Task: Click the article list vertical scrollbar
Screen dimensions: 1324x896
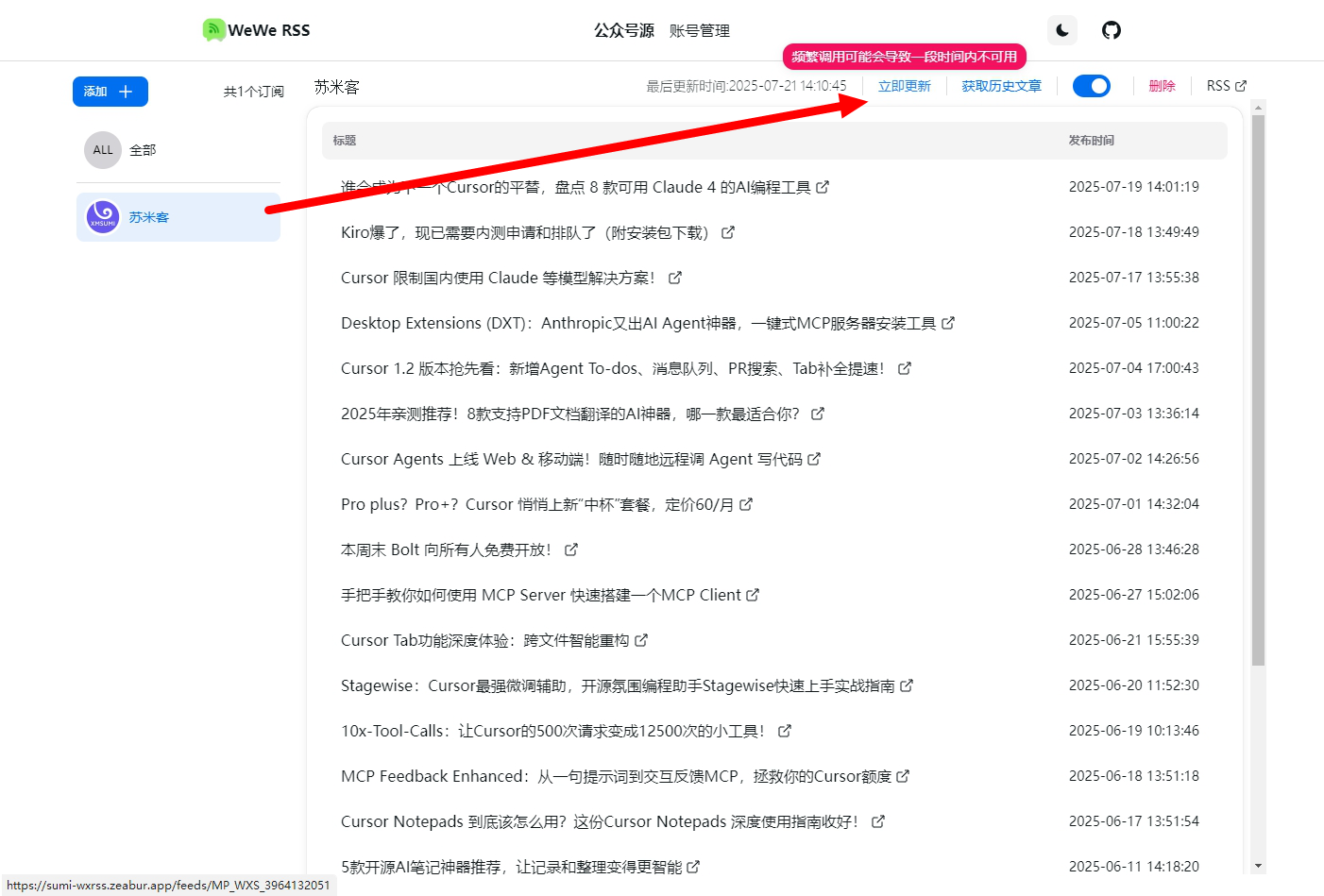Action: tap(1258, 390)
